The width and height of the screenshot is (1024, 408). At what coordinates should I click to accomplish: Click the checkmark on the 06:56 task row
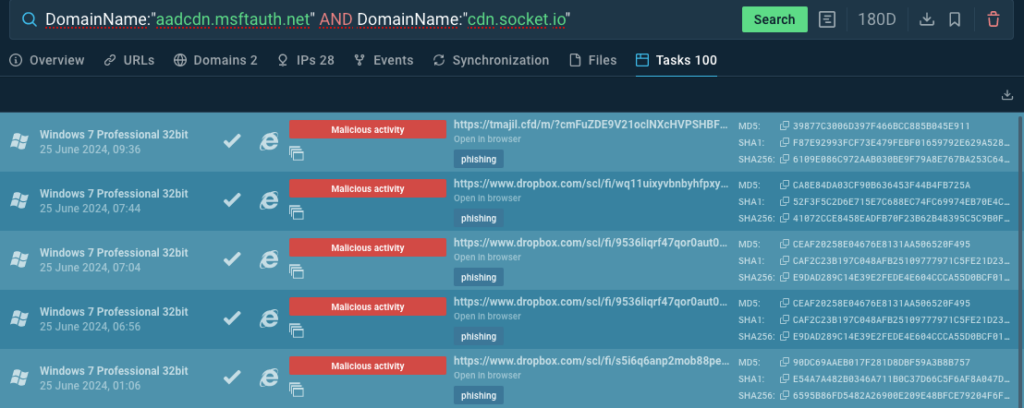(x=232, y=317)
